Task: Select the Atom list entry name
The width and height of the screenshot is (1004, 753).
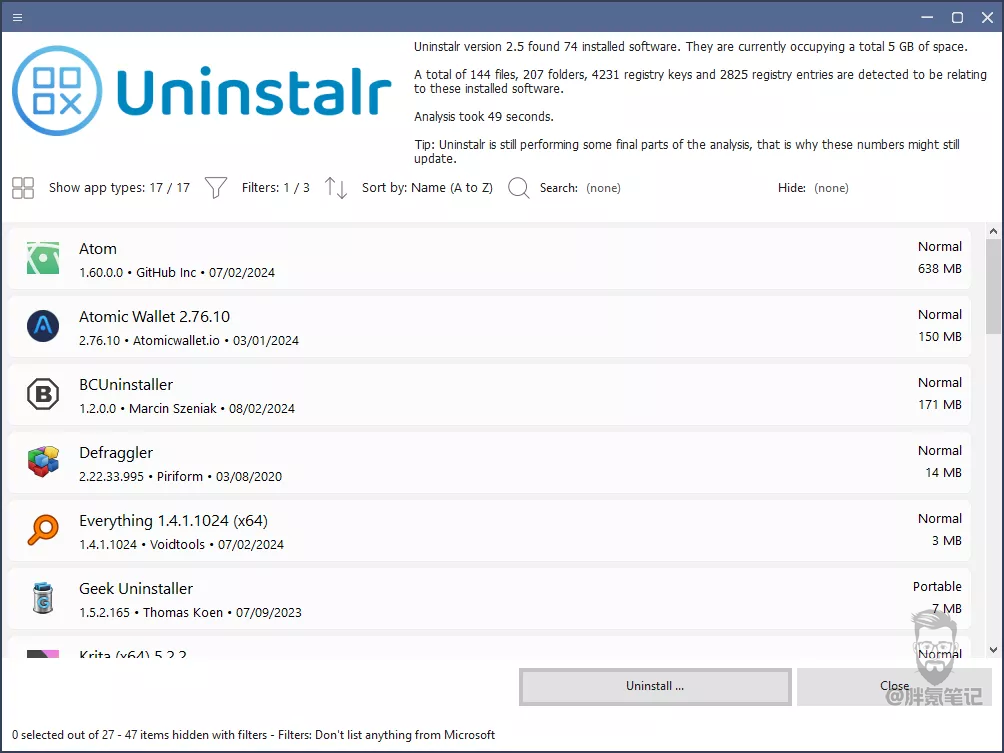Action: pos(98,248)
